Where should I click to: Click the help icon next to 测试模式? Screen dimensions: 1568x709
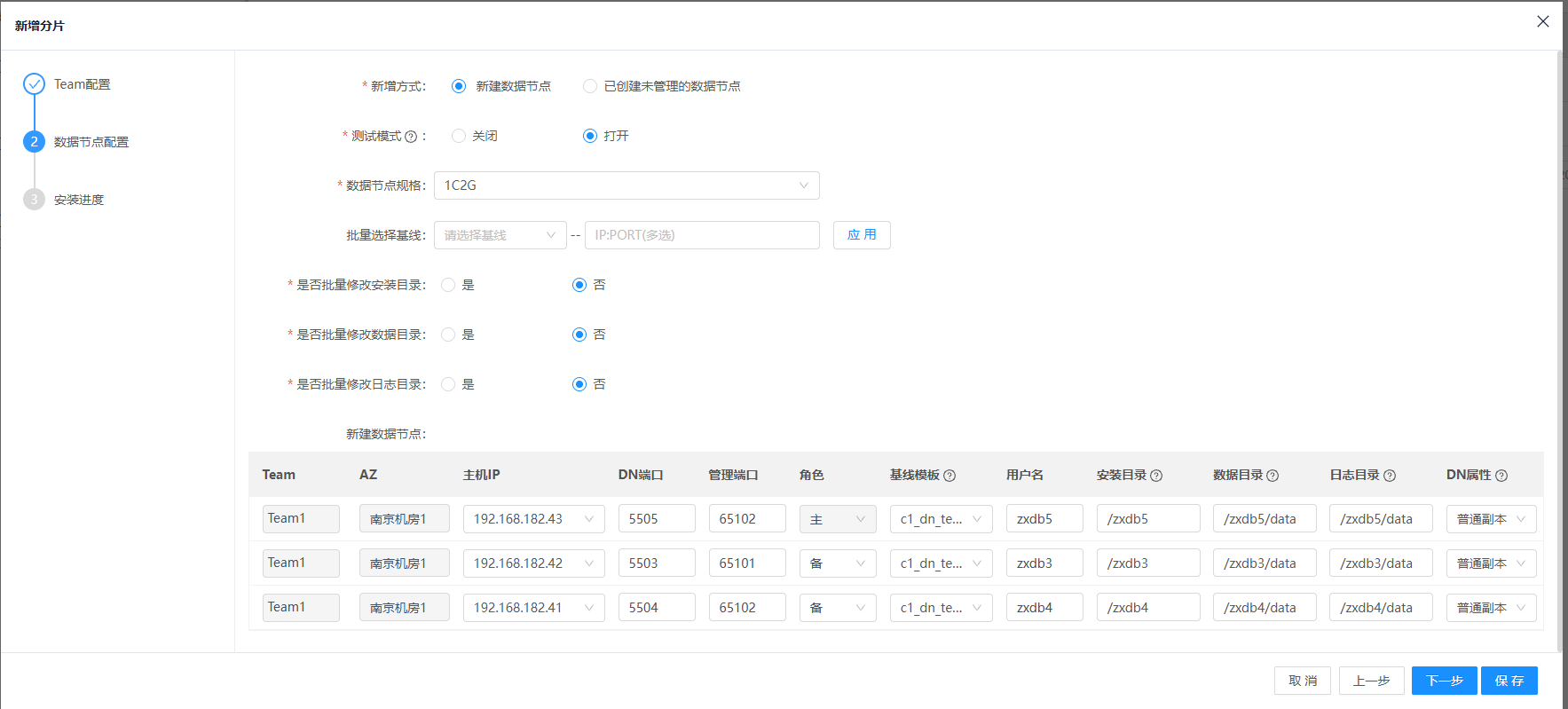pyautogui.click(x=411, y=137)
